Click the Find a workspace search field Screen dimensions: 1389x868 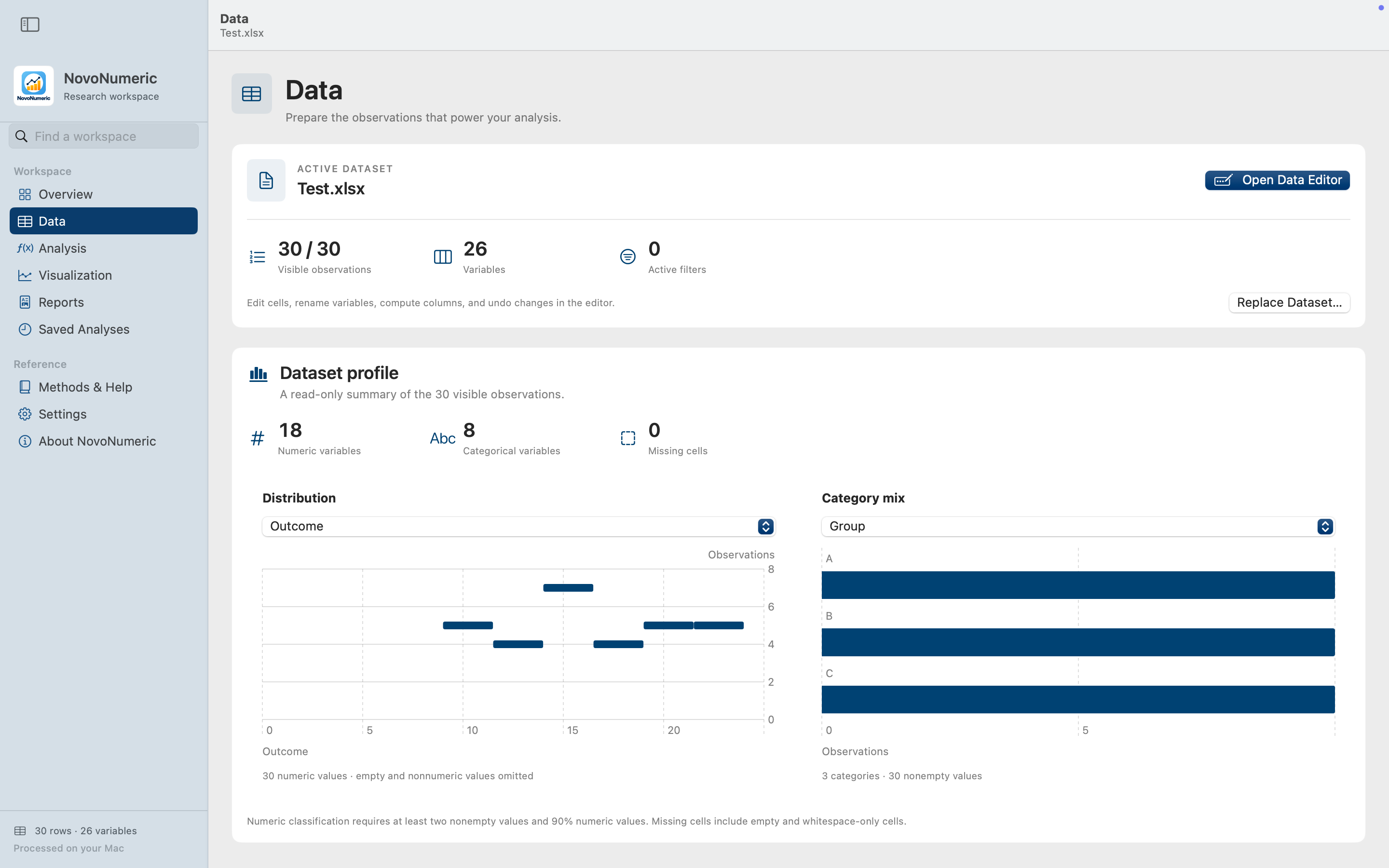click(x=104, y=136)
